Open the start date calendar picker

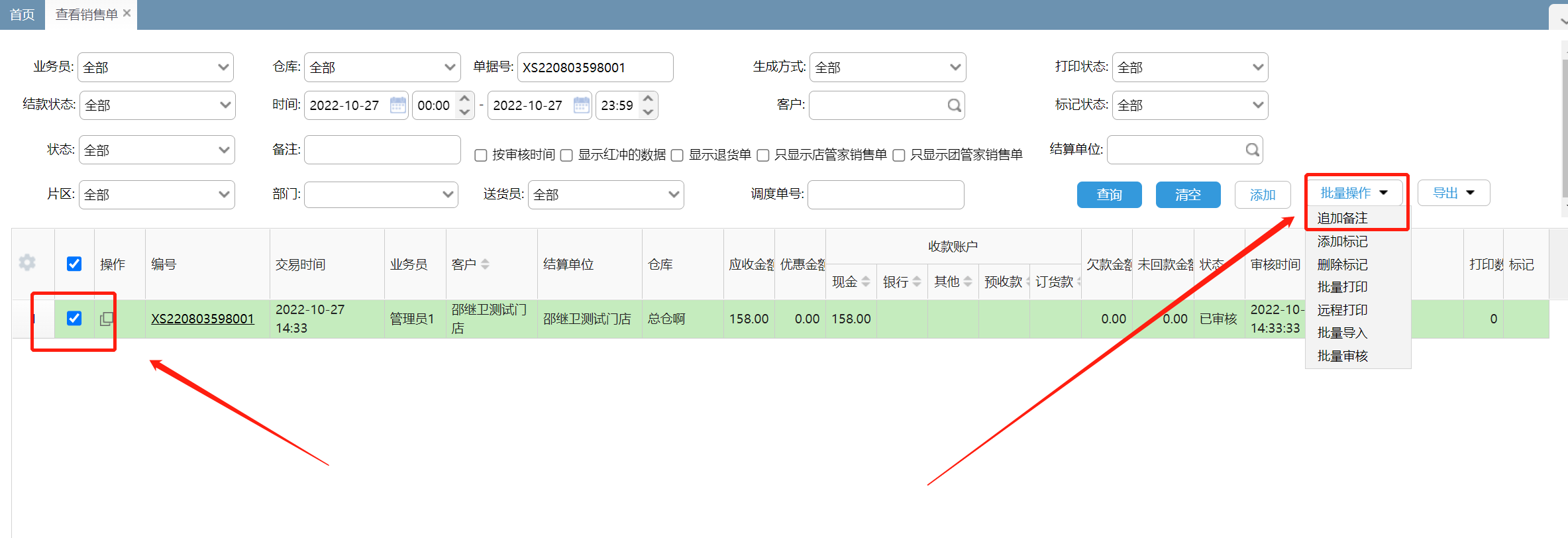click(397, 105)
